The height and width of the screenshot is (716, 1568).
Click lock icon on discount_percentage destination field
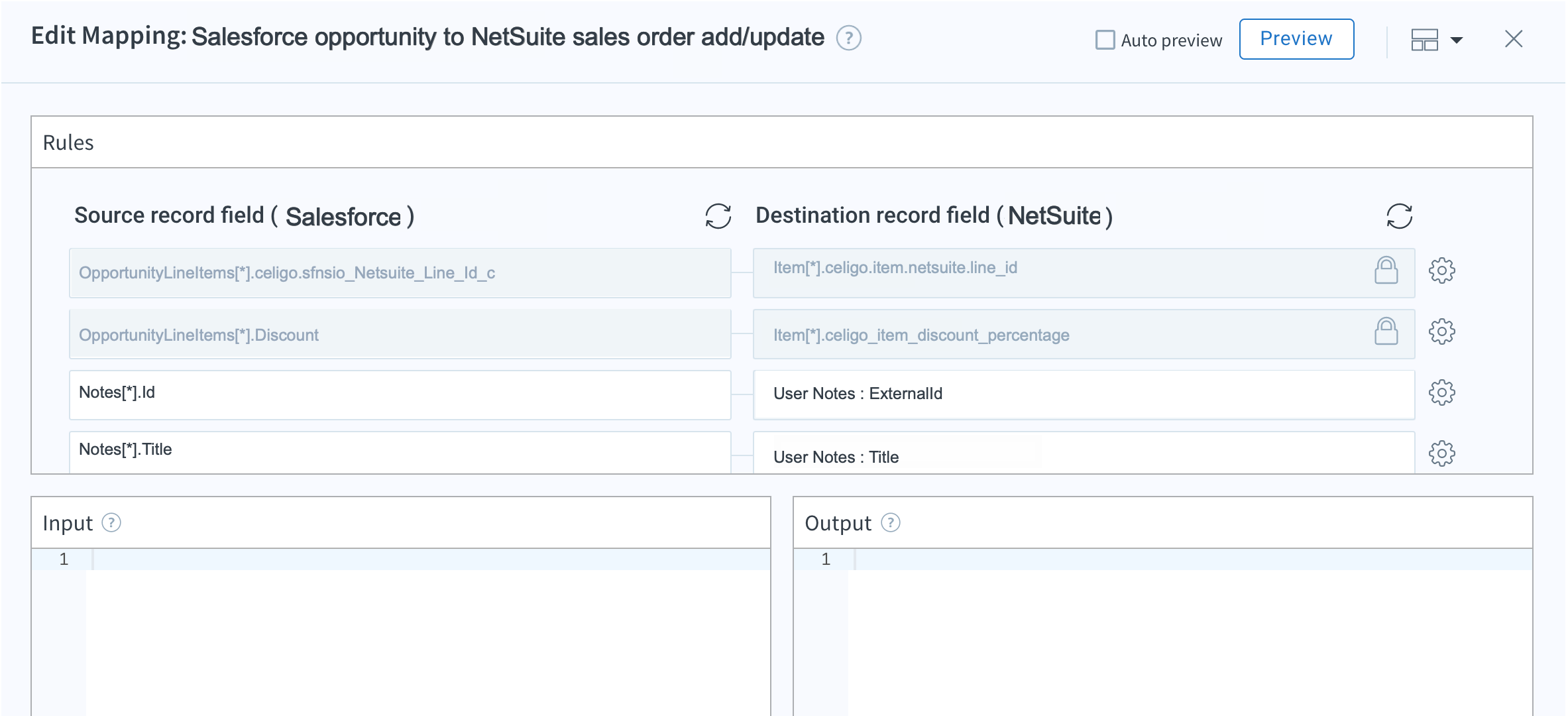[x=1386, y=331]
